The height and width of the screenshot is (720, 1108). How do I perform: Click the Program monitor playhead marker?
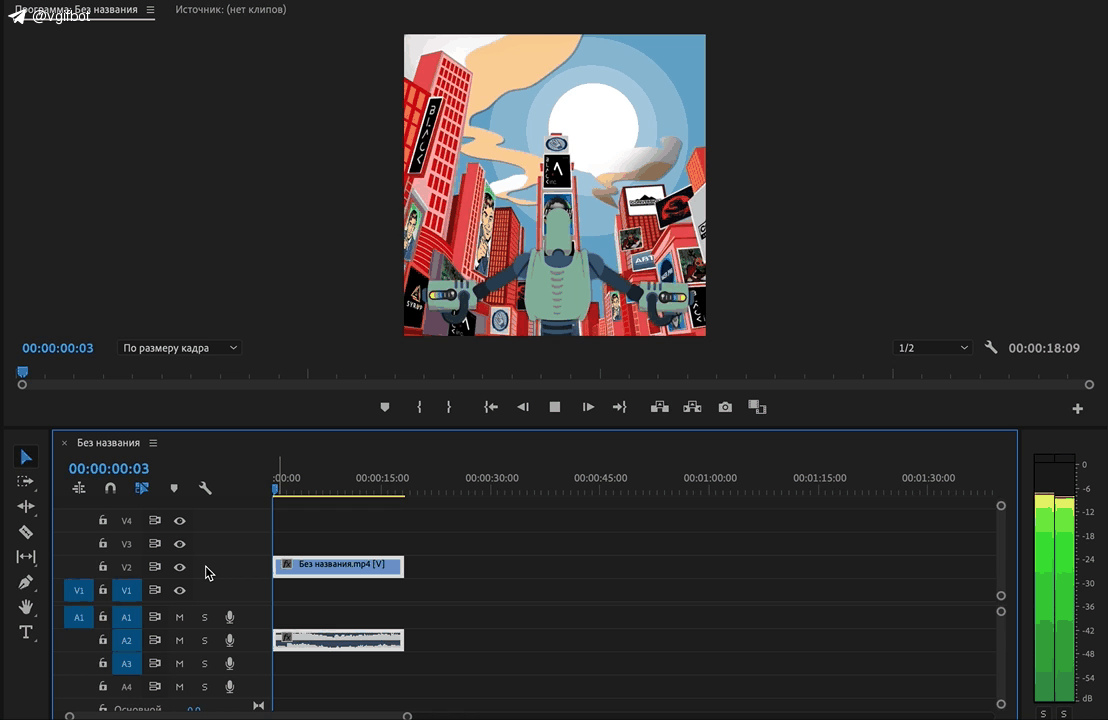coord(23,372)
